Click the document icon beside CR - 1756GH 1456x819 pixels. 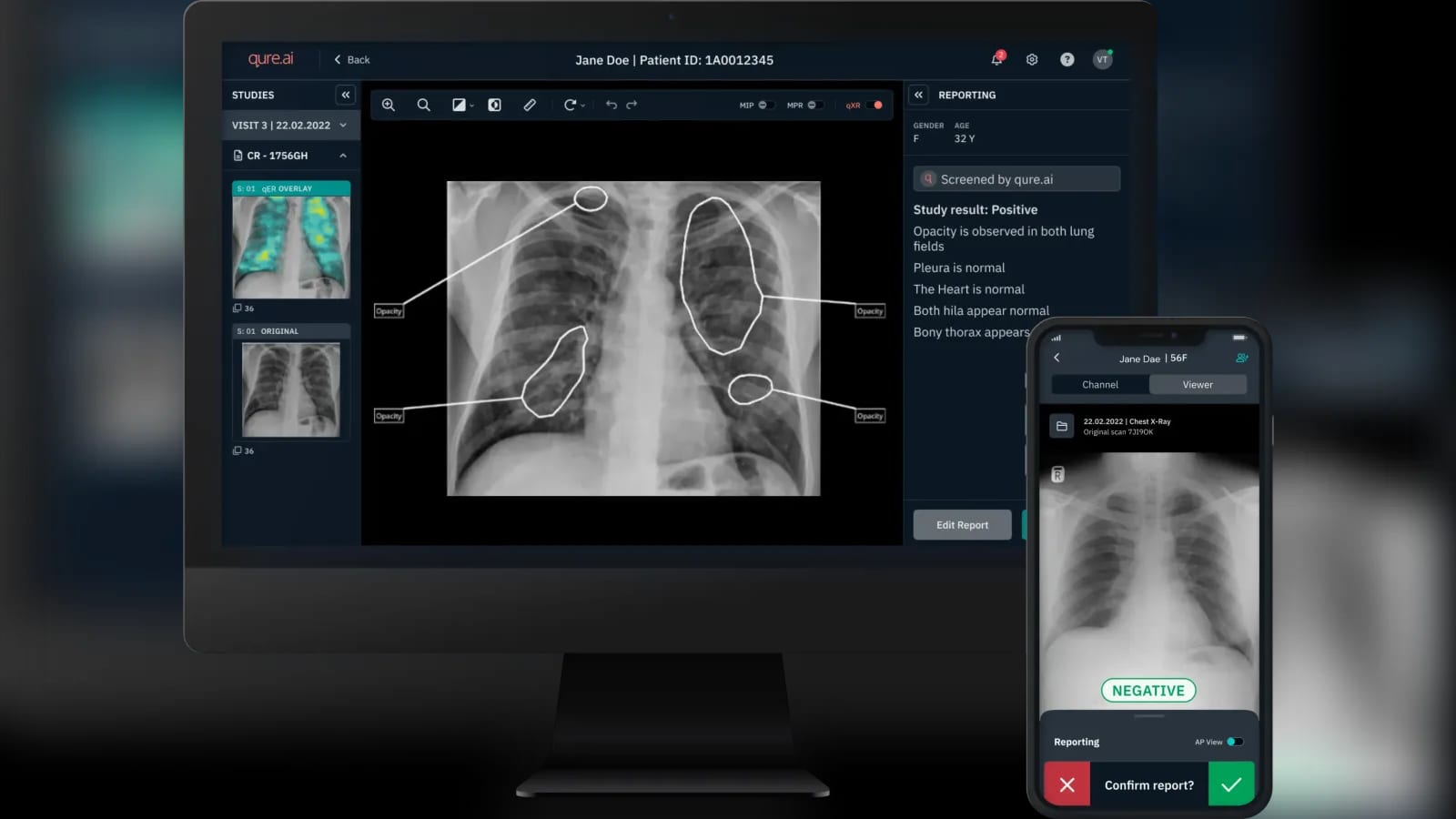[238, 156]
